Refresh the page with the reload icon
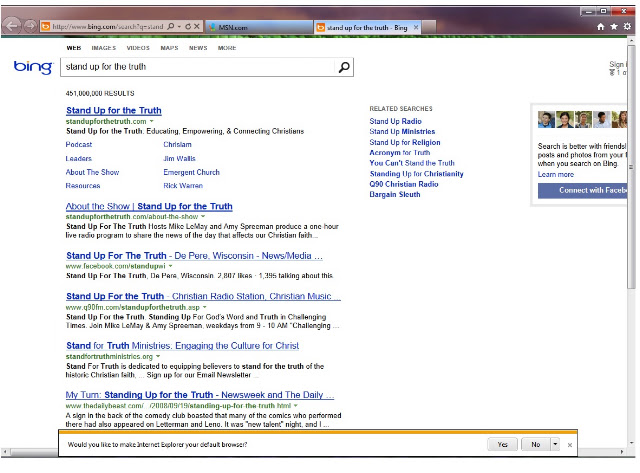The width and height of the screenshot is (640, 473). tap(188, 27)
